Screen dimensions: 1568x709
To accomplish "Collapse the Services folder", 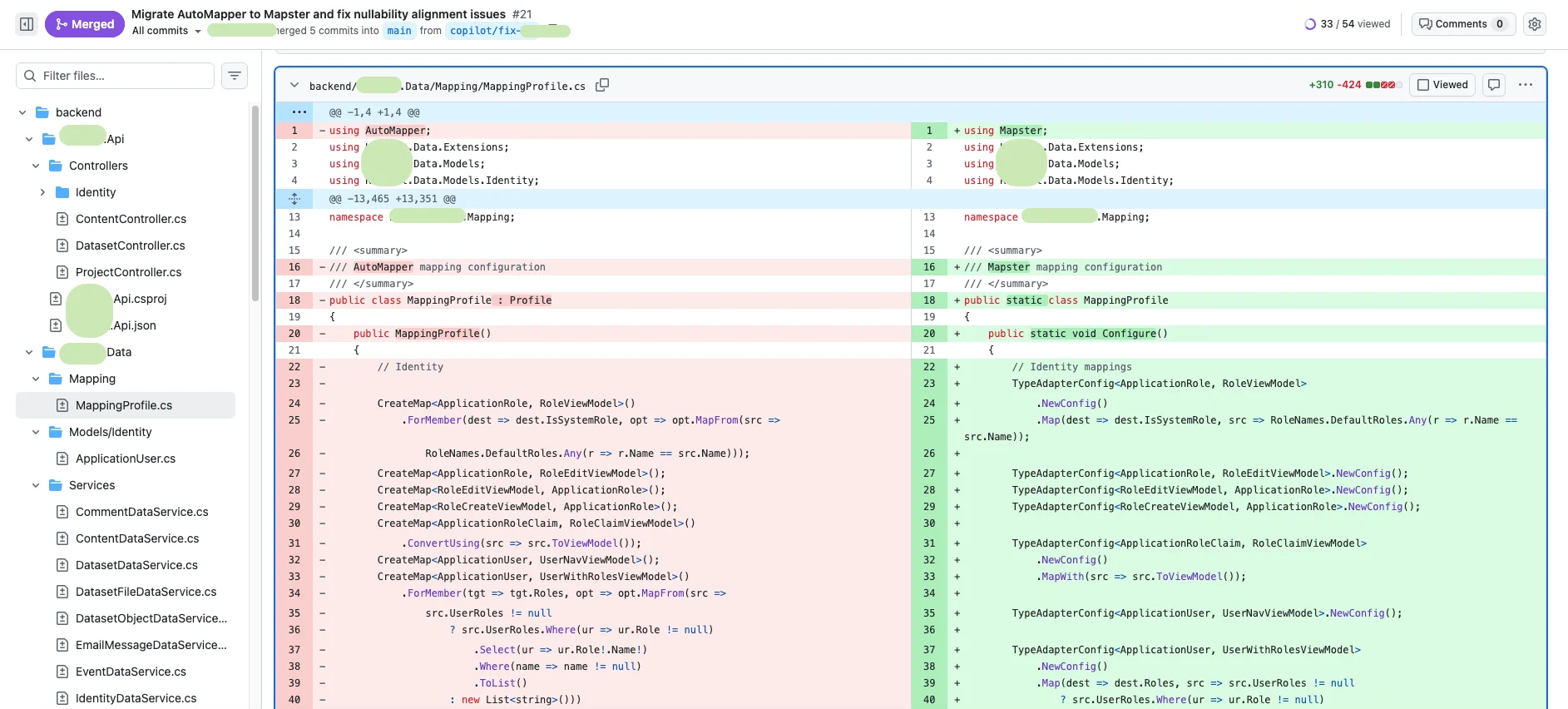I will pos(36,485).
